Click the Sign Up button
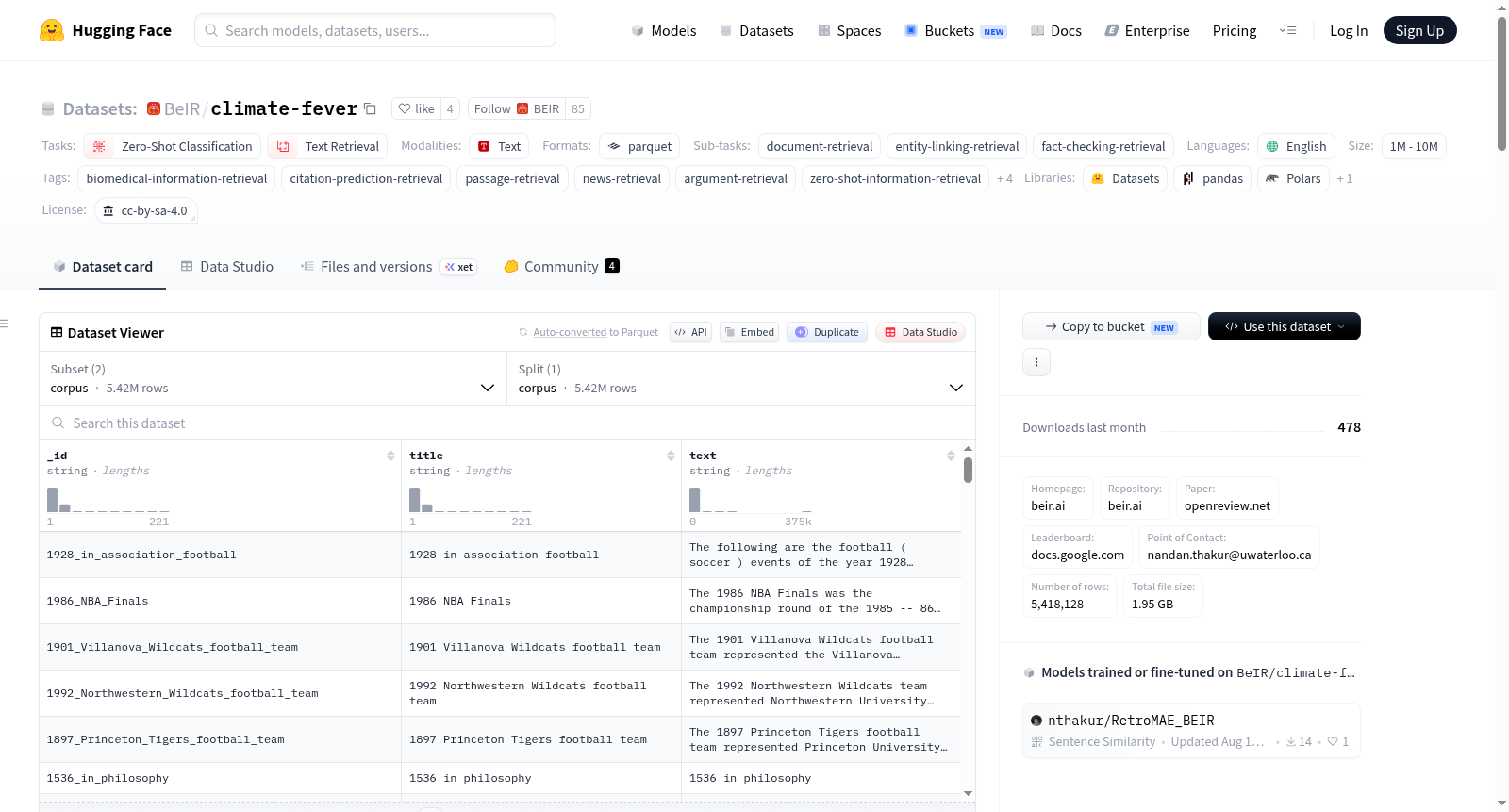This screenshot has width=1509, height=812. coord(1419,30)
